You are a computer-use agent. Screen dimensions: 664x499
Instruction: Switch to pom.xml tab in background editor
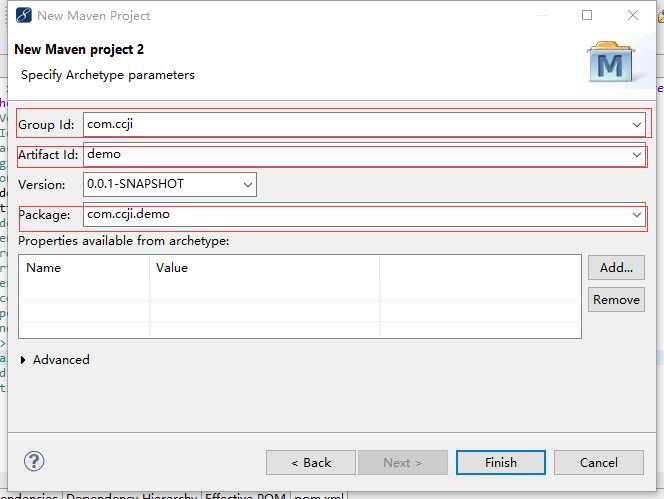[x=318, y=495]
